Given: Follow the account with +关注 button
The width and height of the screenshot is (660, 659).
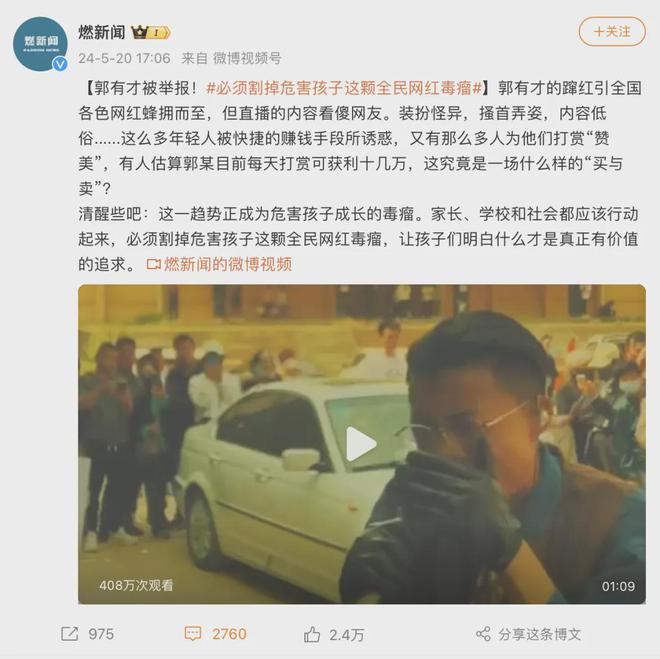Looking at the screenshot, I should (612, 32).
